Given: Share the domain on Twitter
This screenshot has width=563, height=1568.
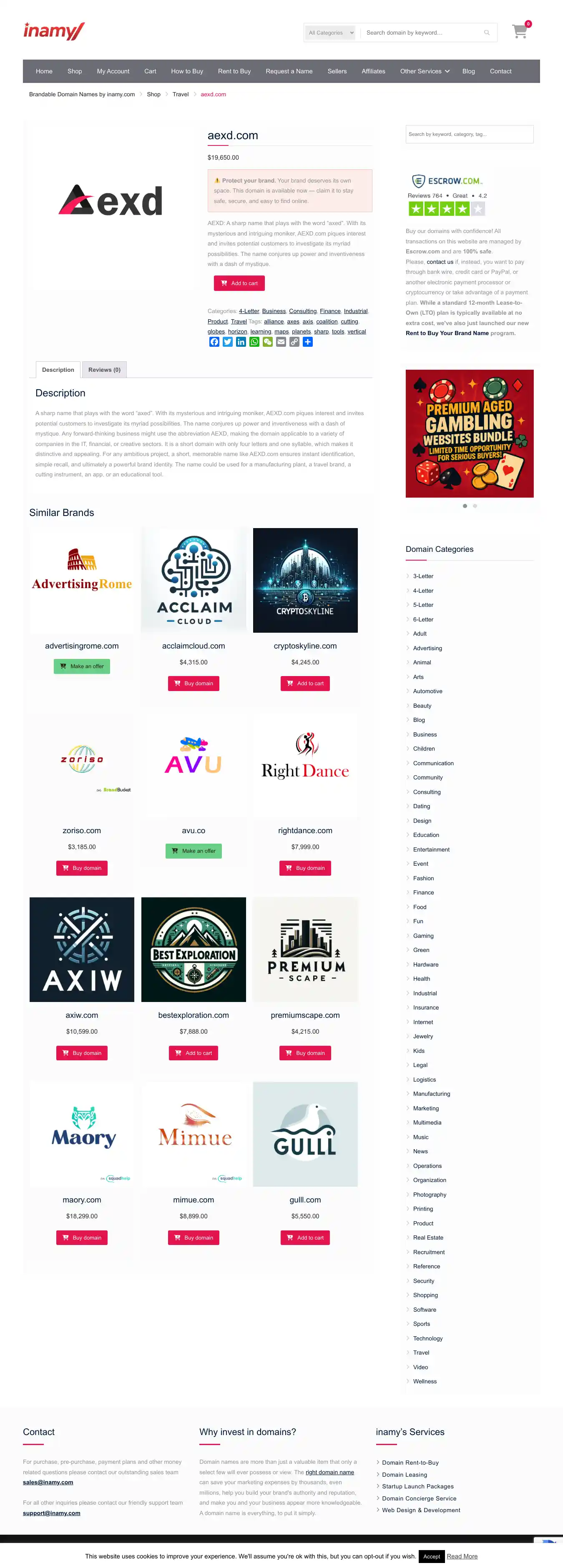Looking at the screenshot, I should pos(227,342).
